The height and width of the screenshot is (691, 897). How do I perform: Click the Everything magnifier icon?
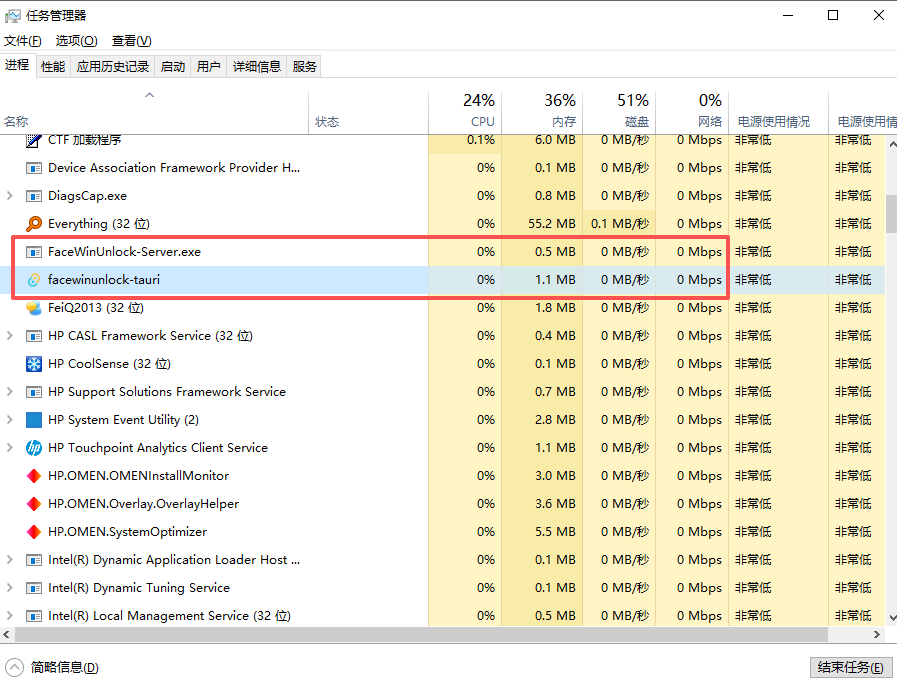[x=34, y=224]
